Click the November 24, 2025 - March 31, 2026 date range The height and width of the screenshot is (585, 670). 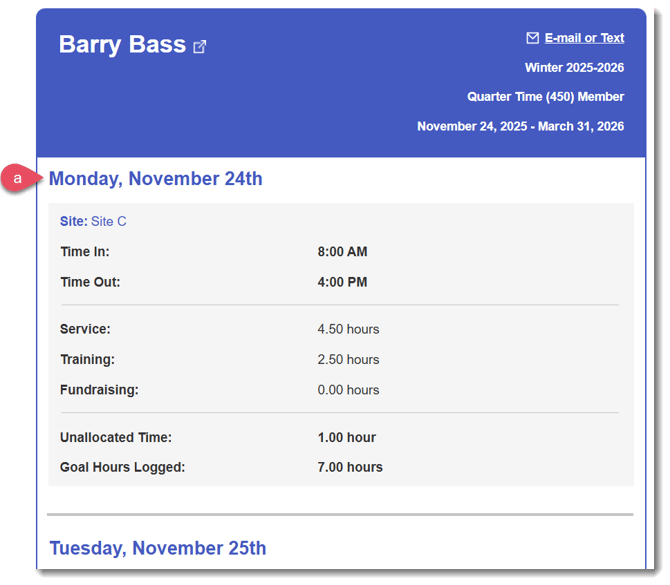click(x=520, y=126)
